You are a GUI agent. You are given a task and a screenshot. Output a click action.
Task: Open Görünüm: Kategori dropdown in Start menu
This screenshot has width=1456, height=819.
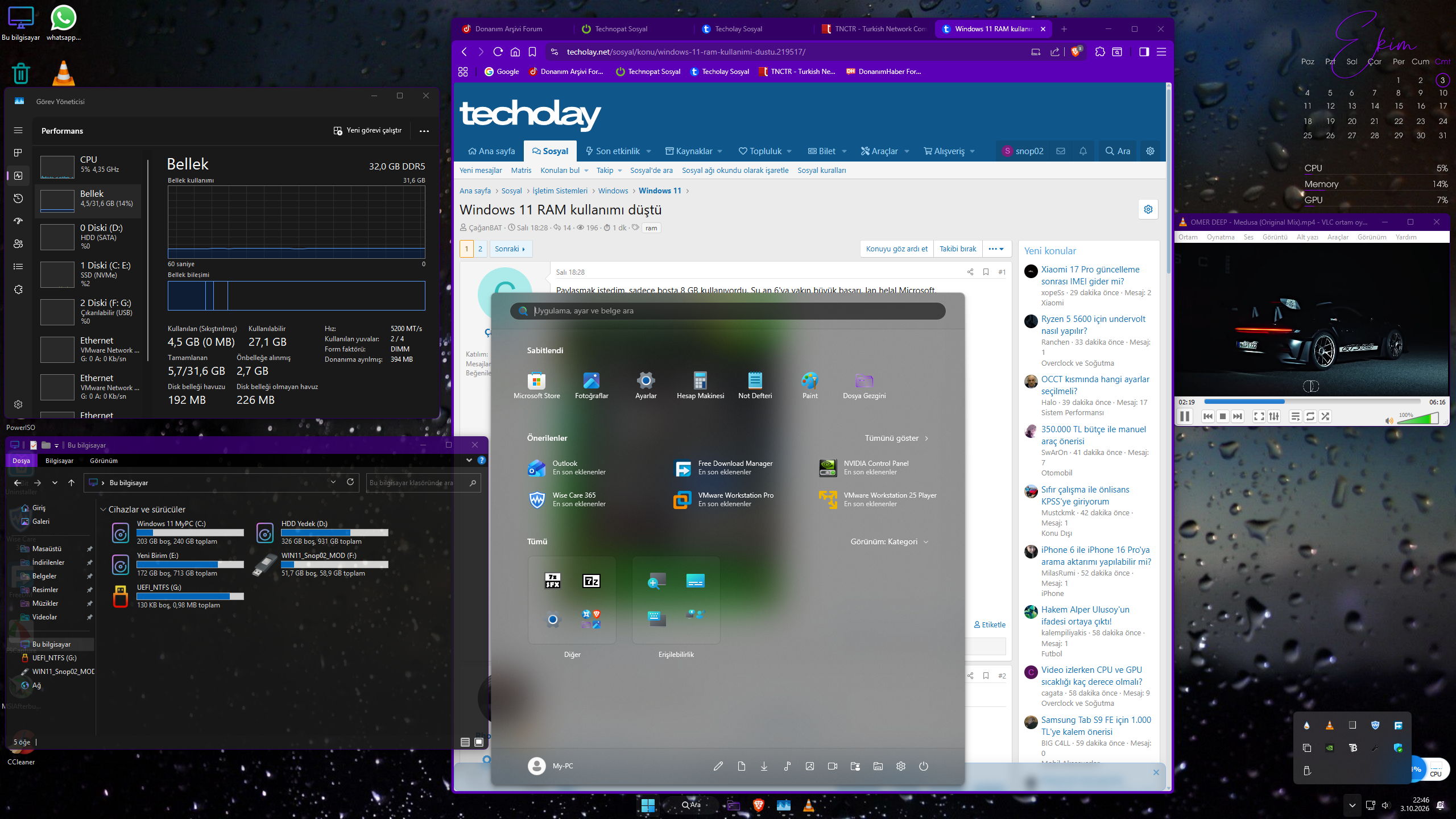pos(890,541)
